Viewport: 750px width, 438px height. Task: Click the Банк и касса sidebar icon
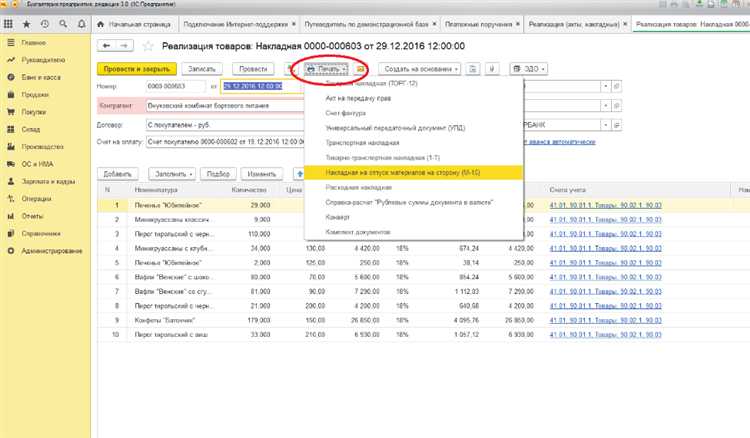(11, 77)
